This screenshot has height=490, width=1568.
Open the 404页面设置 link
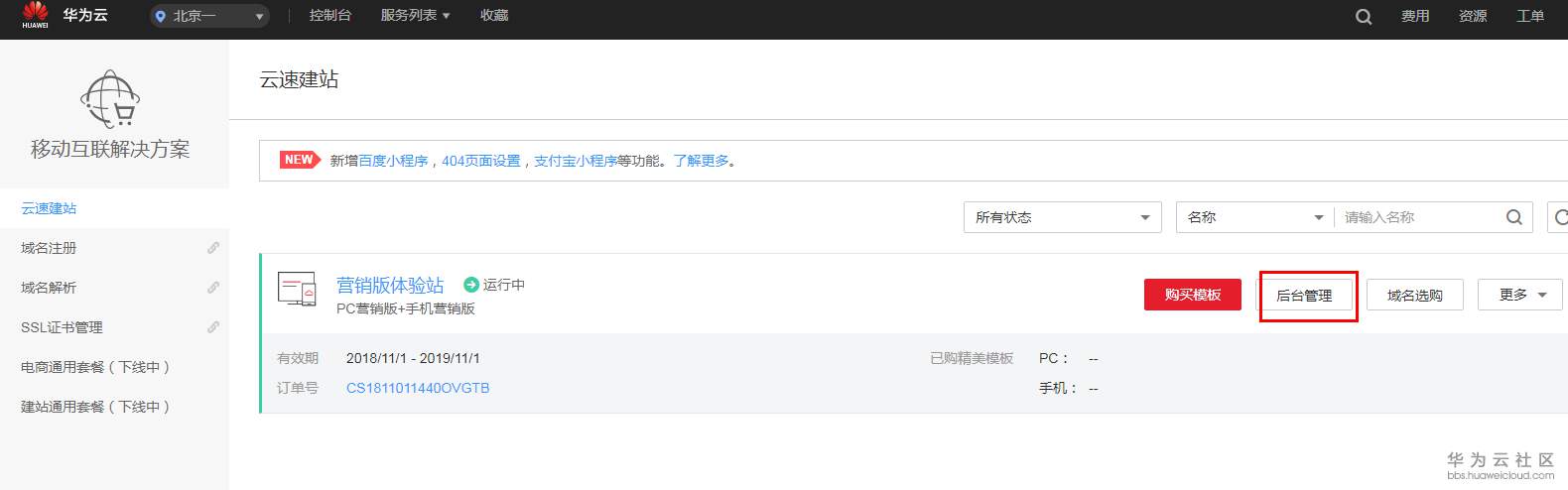tap(480, 161)
